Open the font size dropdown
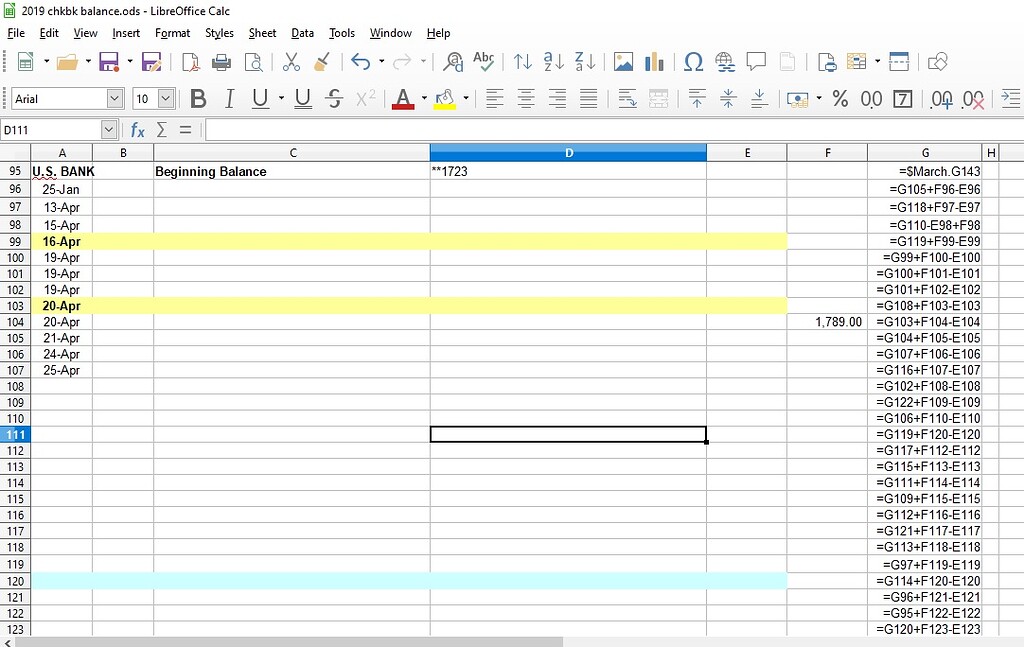This screenshot has width=1024, height=647. tap(166, 99)
